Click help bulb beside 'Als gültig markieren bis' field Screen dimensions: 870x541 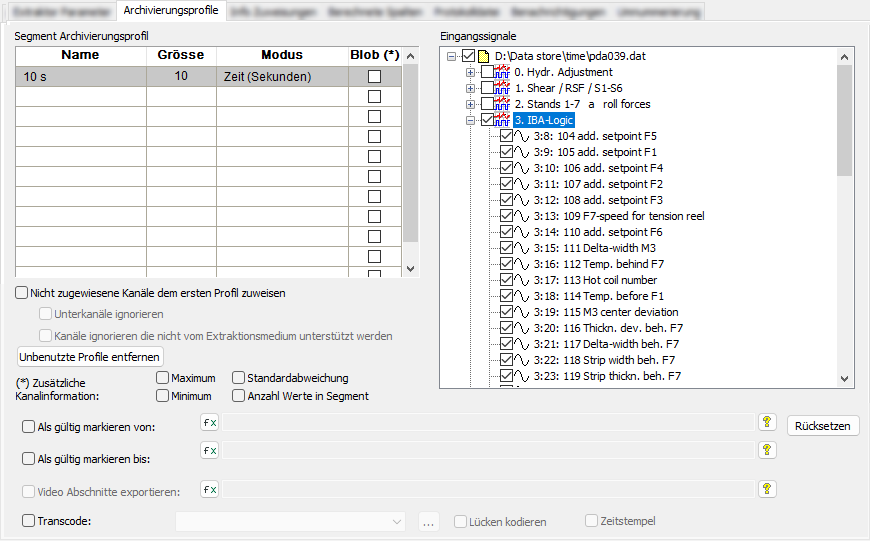coord(767,450)
